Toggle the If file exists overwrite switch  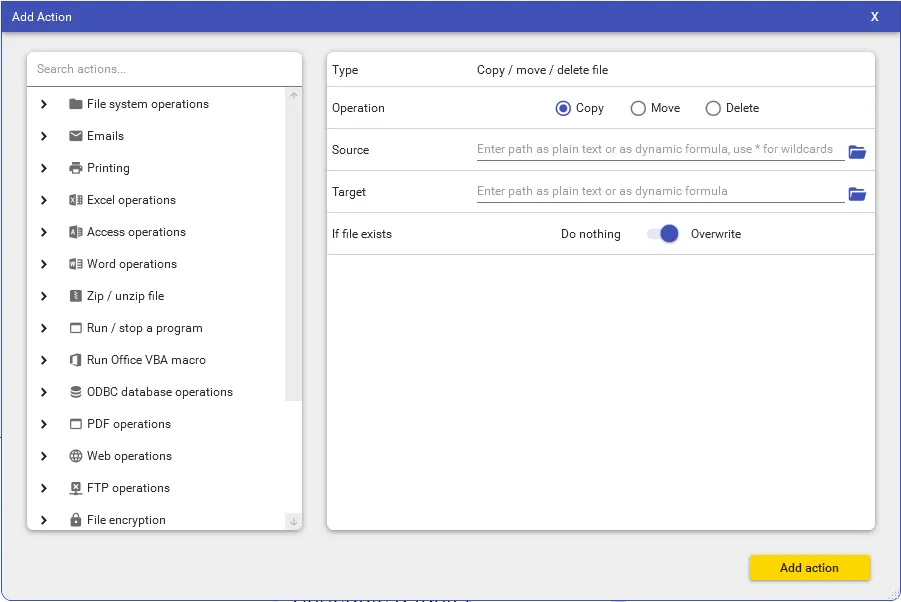663,234
